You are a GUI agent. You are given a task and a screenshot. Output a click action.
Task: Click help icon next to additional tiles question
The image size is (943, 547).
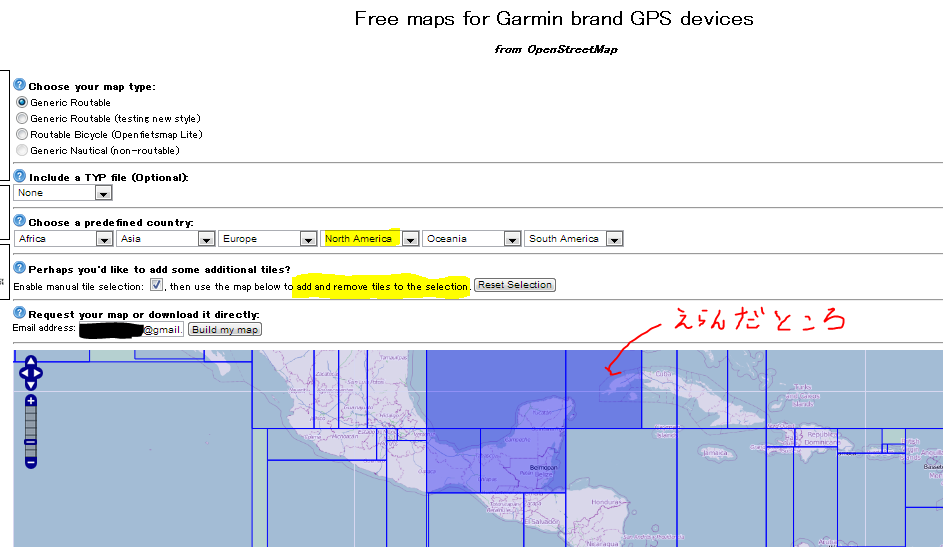pos(19,269)
